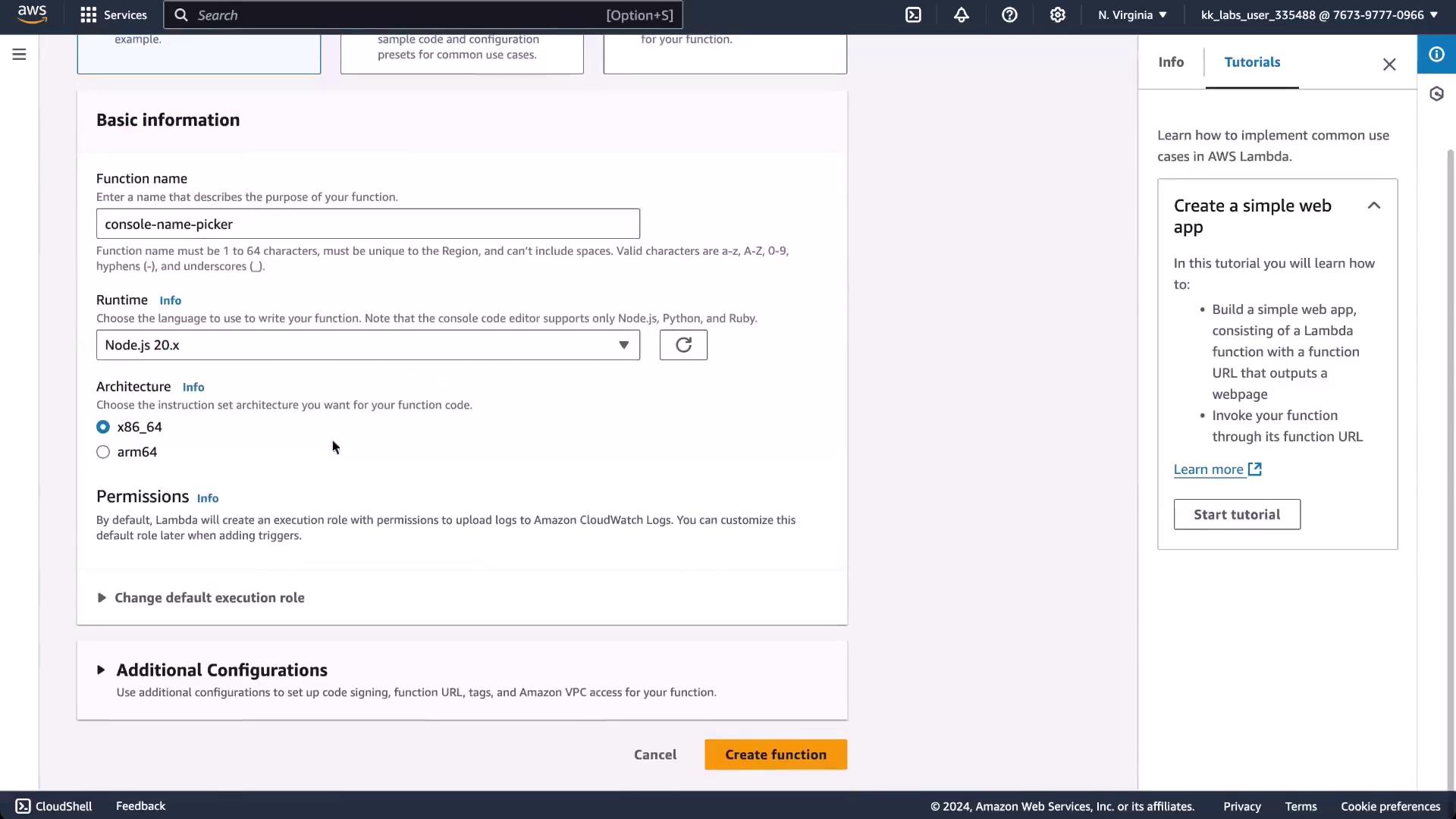The image size is (1456, 819).
Task: Launch CloudShell from the top bar icon
Action: tap(913, 15)
